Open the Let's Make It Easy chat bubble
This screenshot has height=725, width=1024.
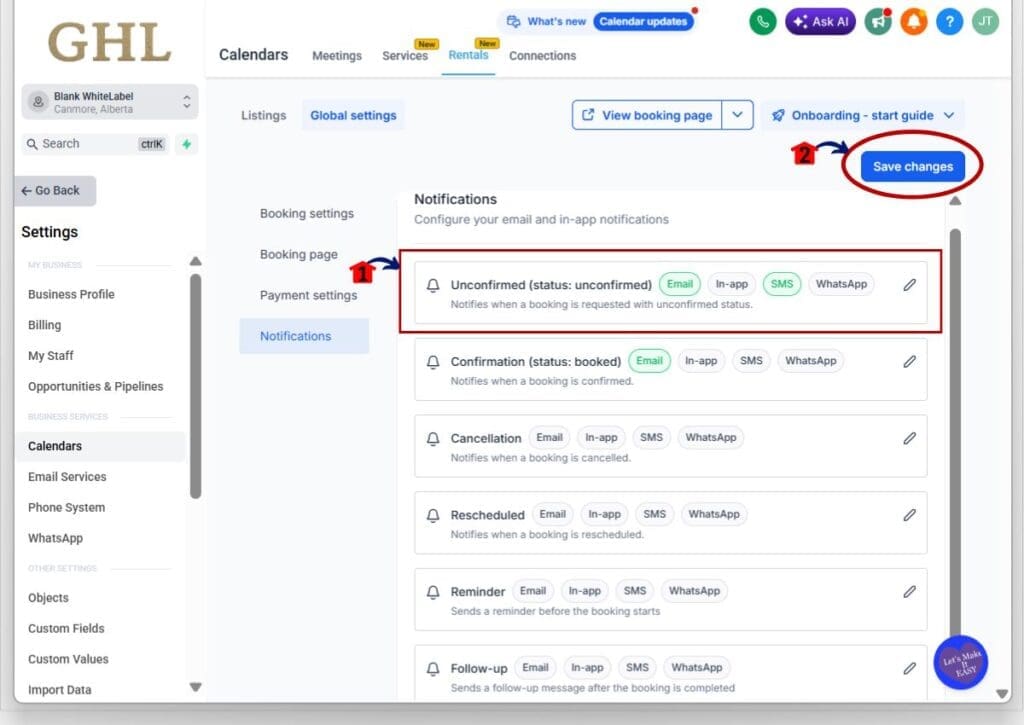coord(961,662)
